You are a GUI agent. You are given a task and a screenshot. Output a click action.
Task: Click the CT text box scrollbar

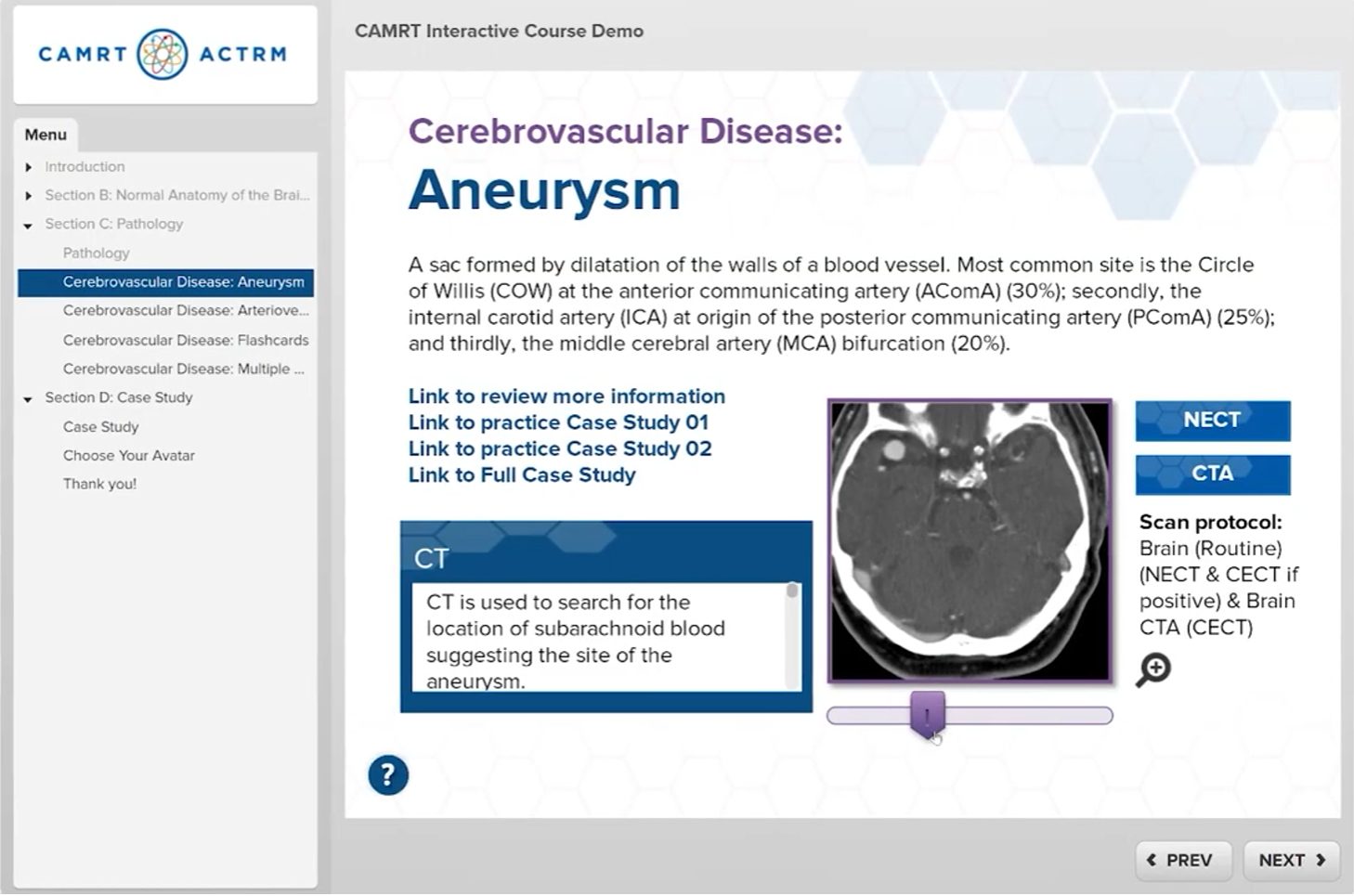[x=792, y=636]
